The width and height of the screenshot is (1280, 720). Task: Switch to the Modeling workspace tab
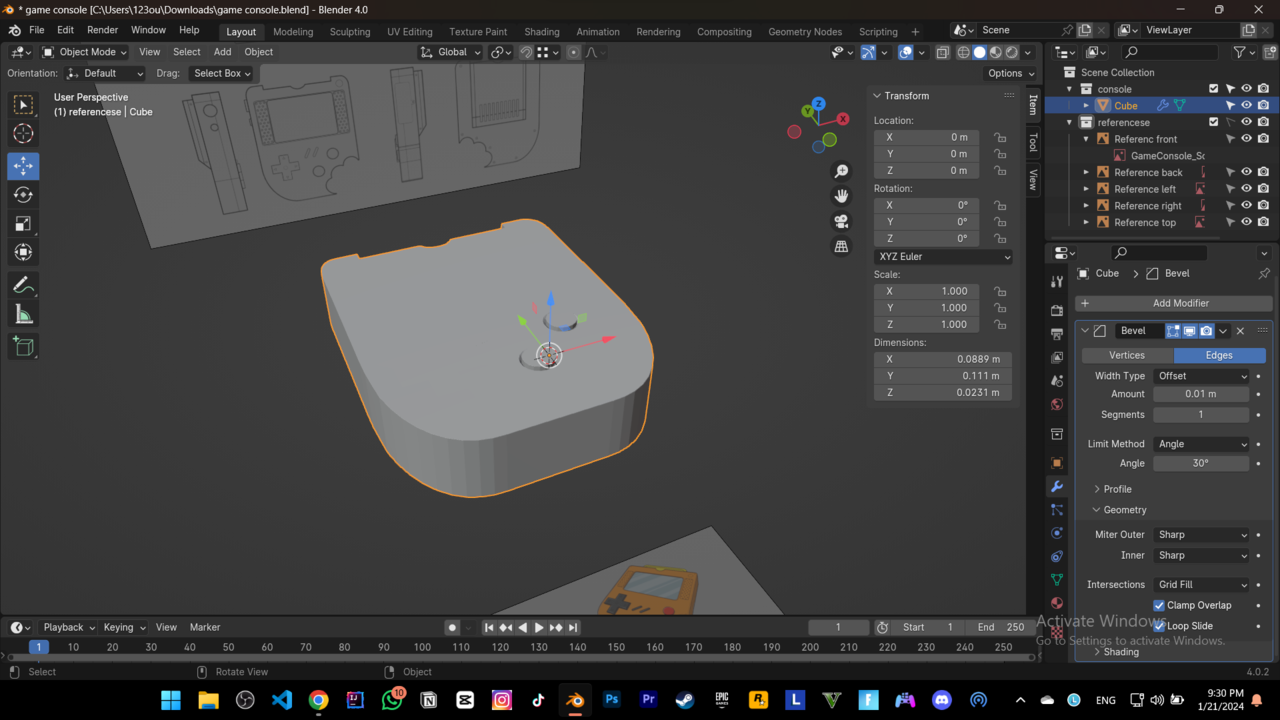click(293, 31)
